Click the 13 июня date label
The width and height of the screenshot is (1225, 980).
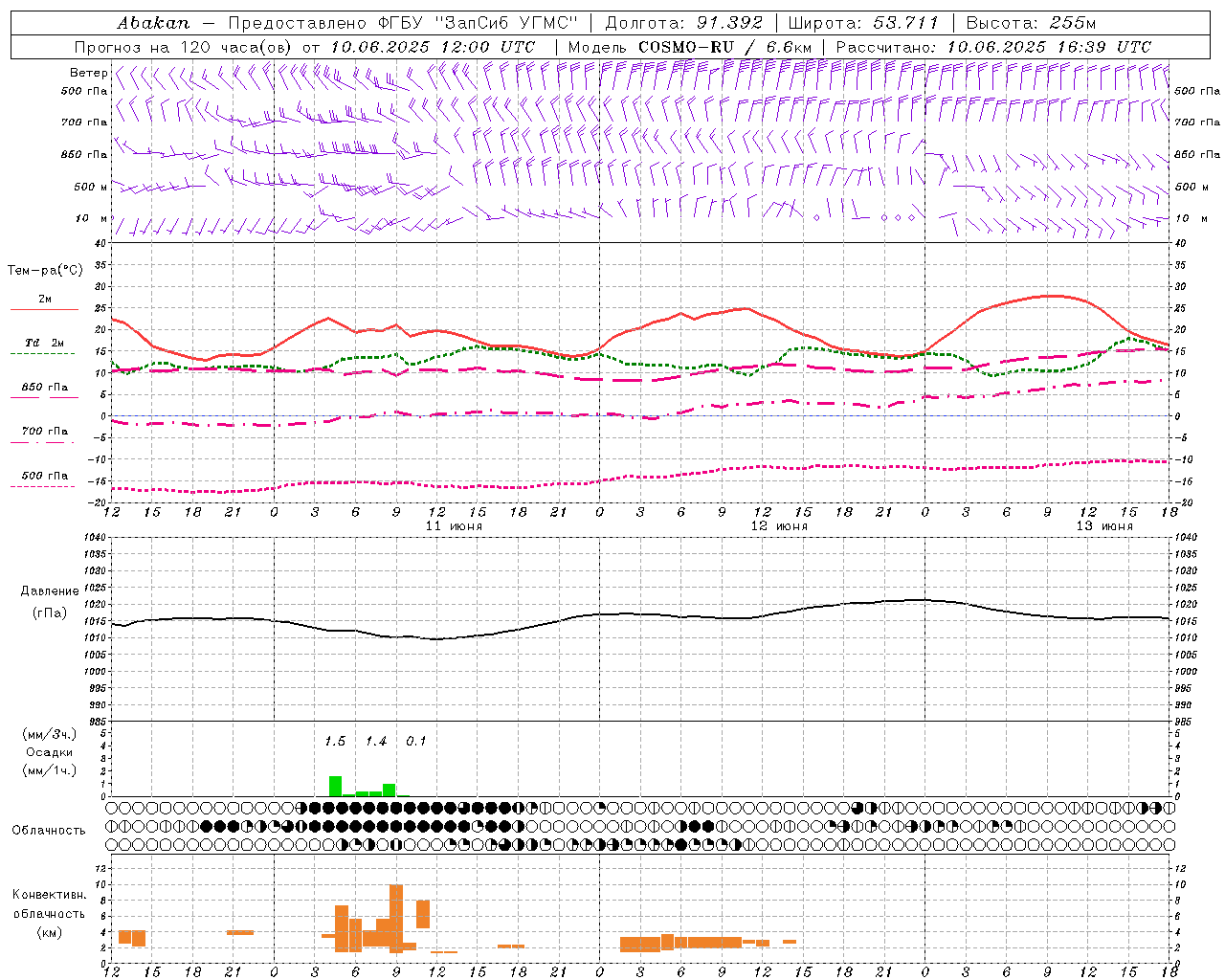[1104, 526]
